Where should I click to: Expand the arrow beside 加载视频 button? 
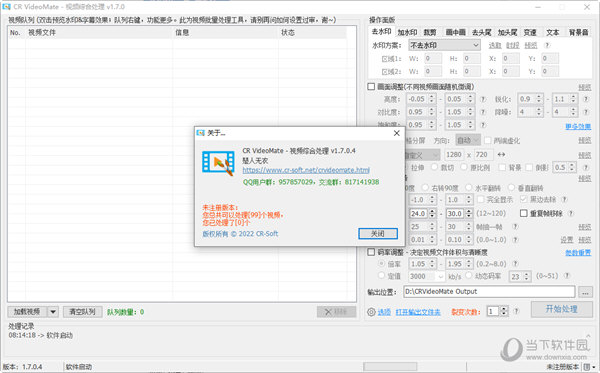pos(53,312)
